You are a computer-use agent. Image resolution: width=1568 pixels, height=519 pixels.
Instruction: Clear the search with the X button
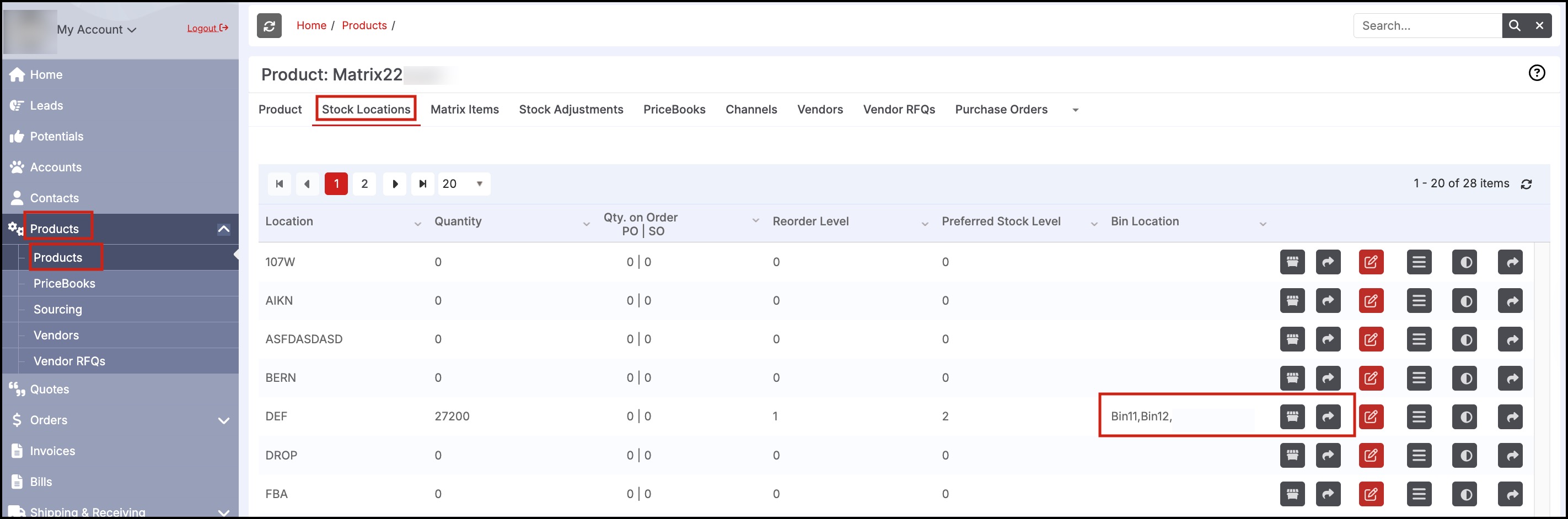click(x=1539, y=25)
